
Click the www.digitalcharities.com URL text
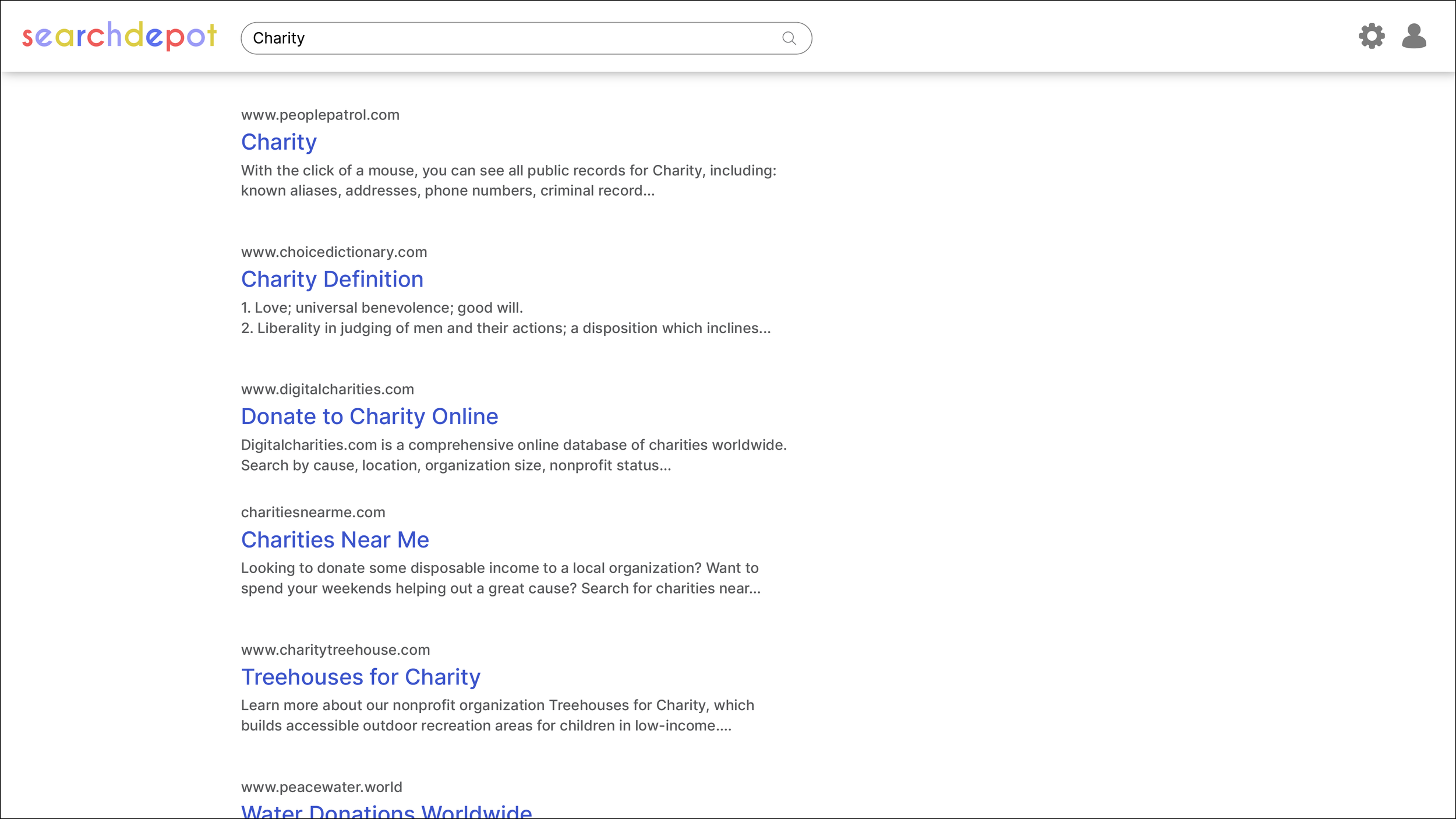pyautogui.click(x=327, y=389)
